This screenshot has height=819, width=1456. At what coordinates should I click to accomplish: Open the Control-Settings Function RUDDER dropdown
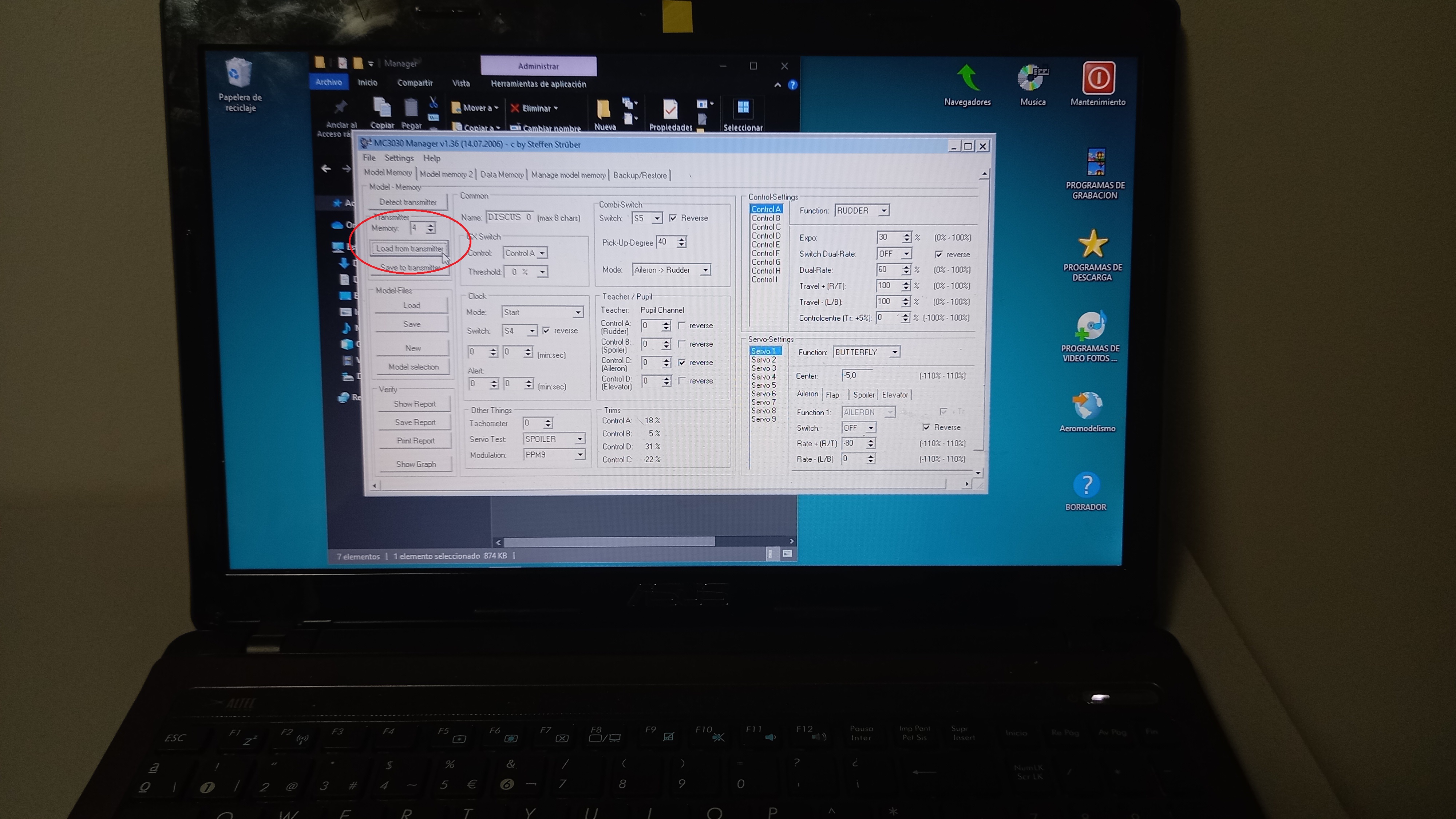(x=883, y=211)
